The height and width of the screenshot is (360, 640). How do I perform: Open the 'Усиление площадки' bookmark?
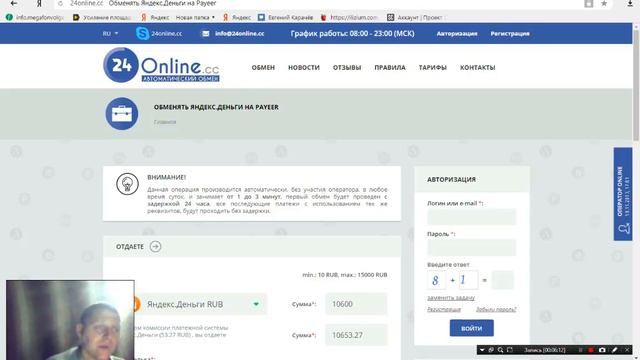pos(102,18)
